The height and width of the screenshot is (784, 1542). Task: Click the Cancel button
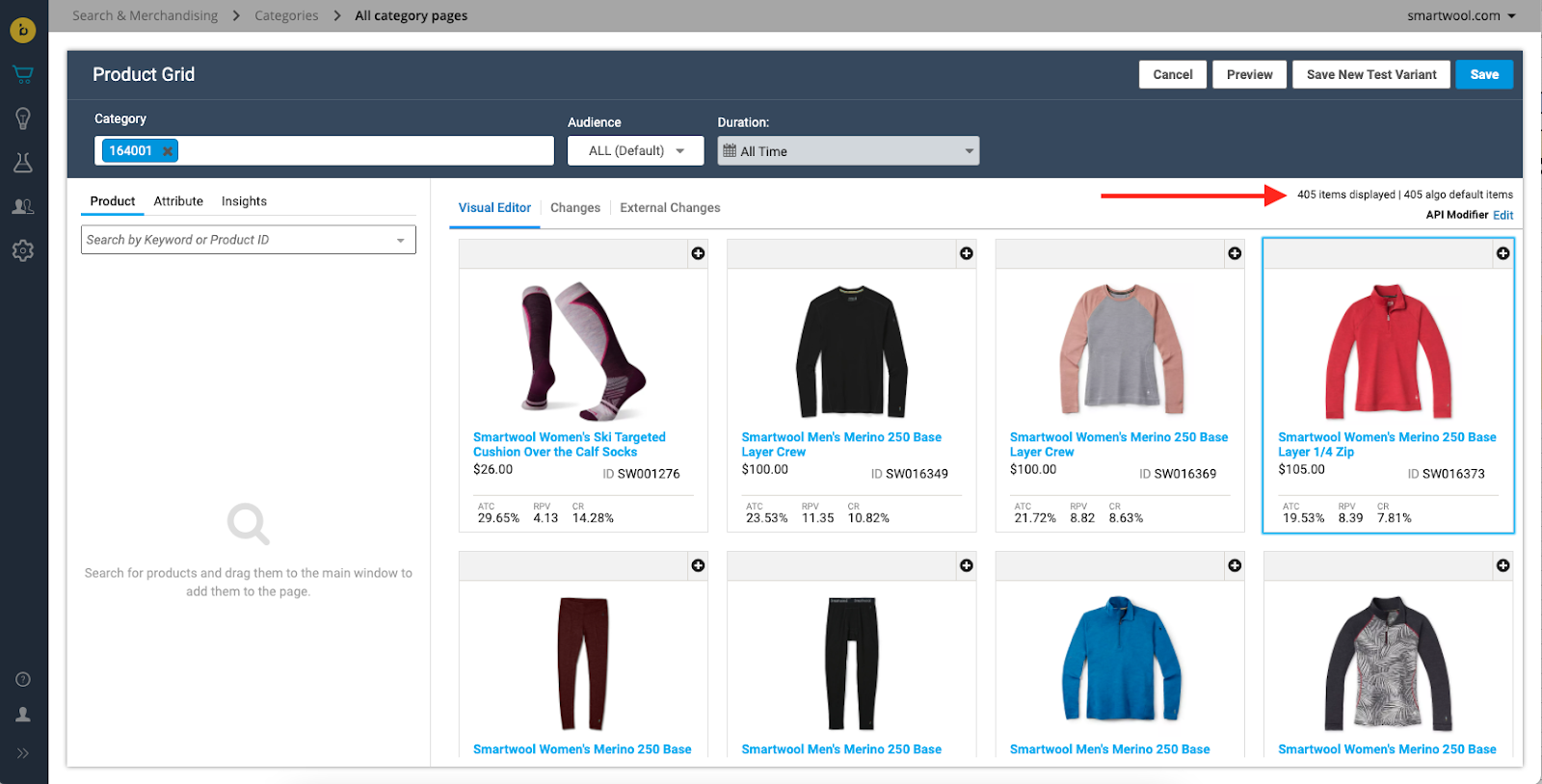point(1173,74)
